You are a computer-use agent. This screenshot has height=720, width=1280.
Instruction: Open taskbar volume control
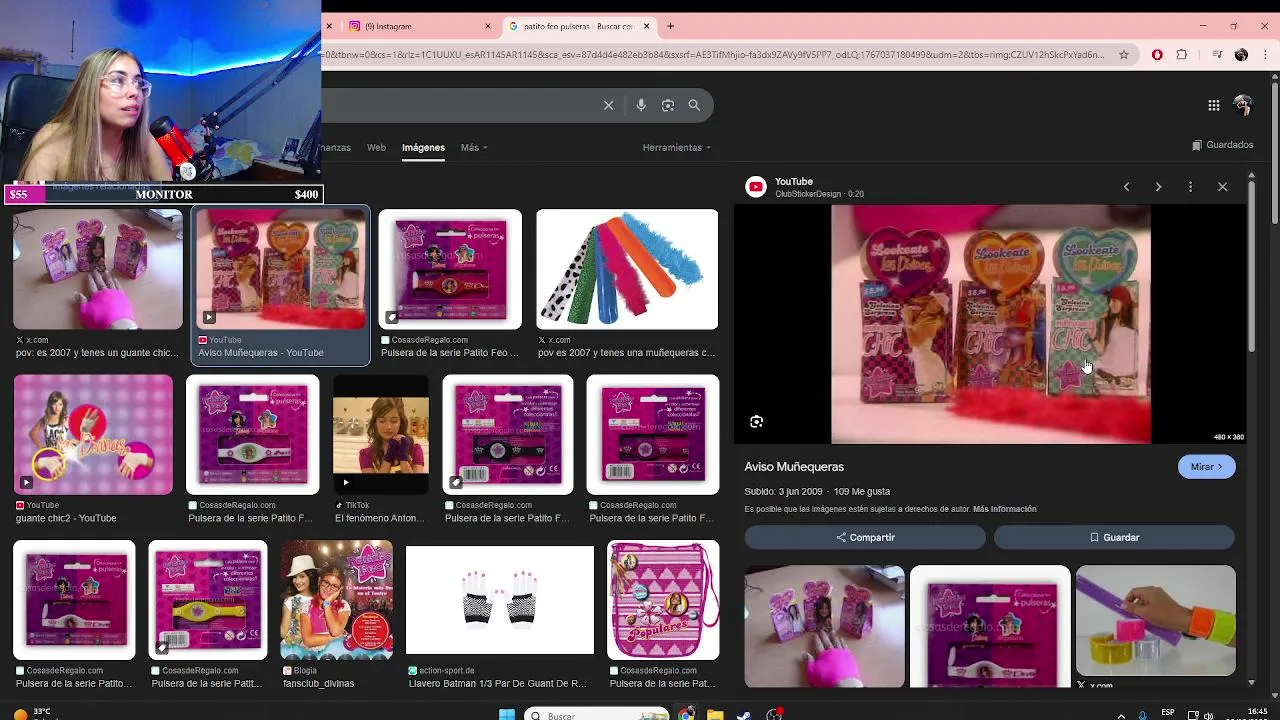pyautogui.click(x=1209, y=716)
